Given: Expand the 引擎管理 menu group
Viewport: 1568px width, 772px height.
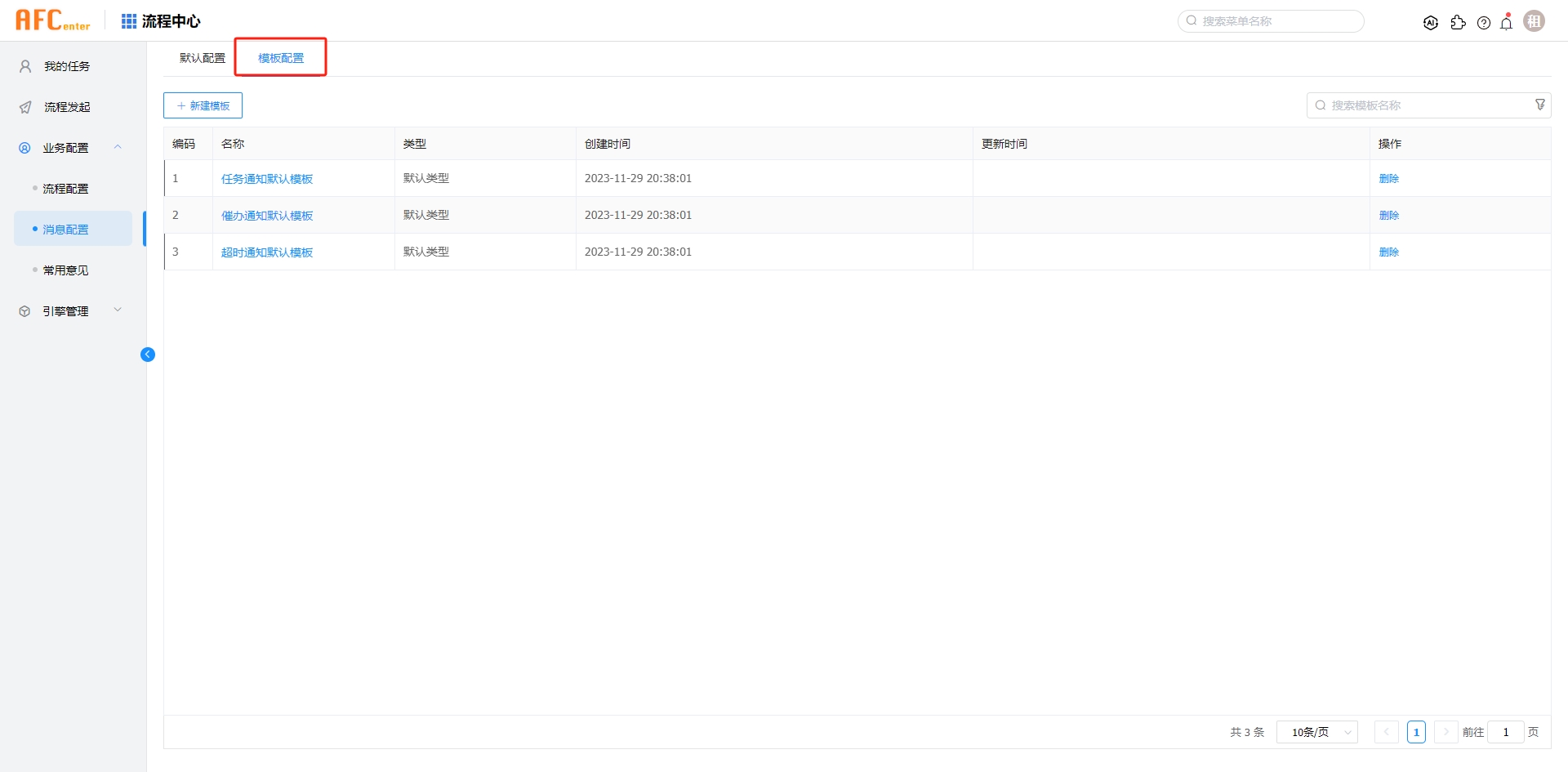Looking at the screenshot, I should [x=118, y=310].
